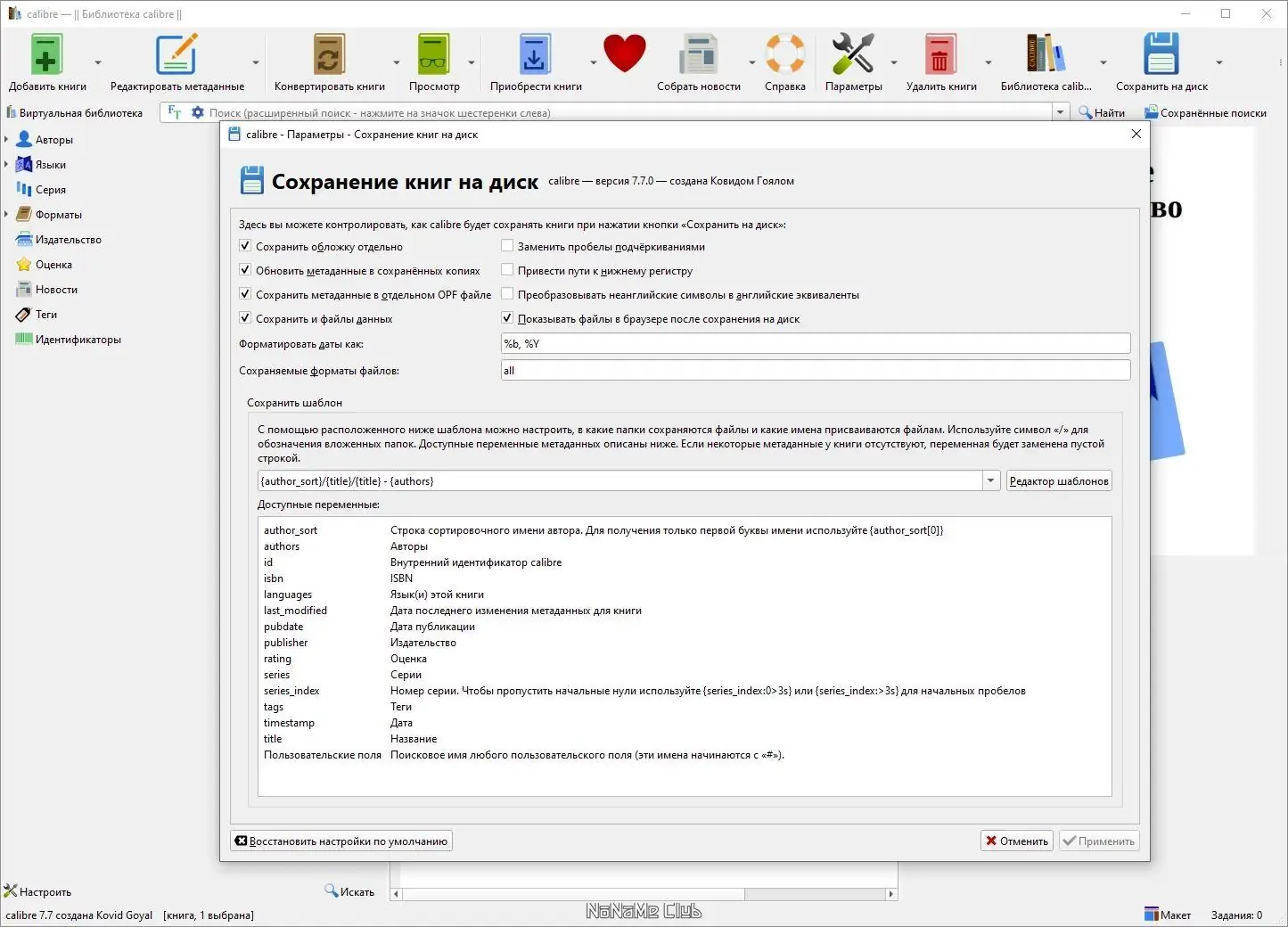Enable 'Заменить пробелы подчёркиваниями'
The height and width of the screenshot is (927, 1288).
pyautogui.click(x=507, y=246)
